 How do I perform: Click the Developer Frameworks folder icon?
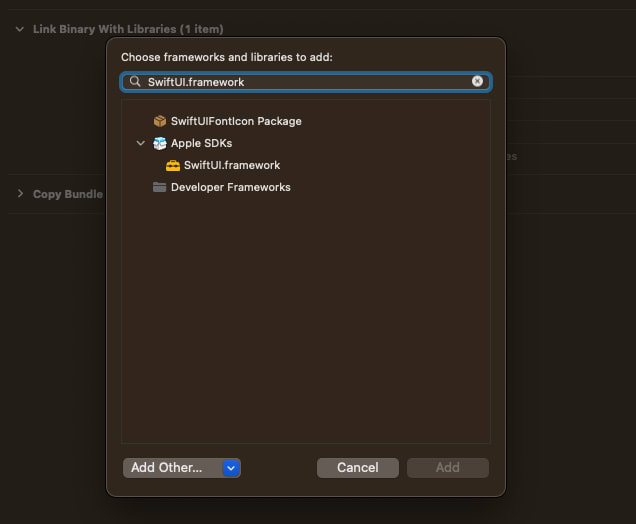pyautogui.click(x=159, y=187)
